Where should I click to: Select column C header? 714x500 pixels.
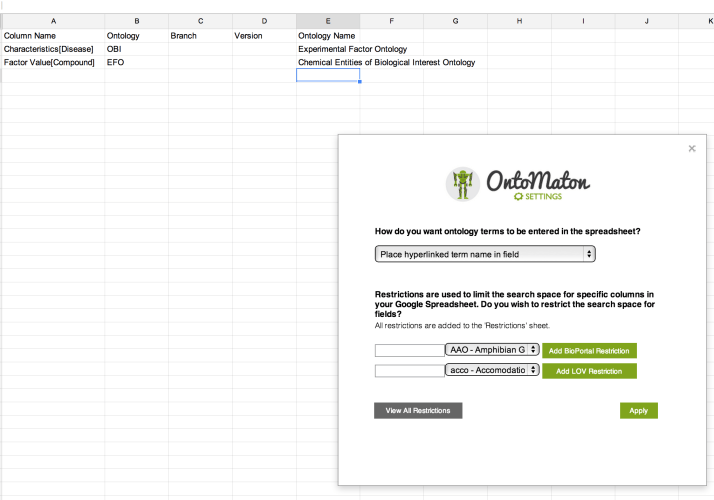[200, 21]
